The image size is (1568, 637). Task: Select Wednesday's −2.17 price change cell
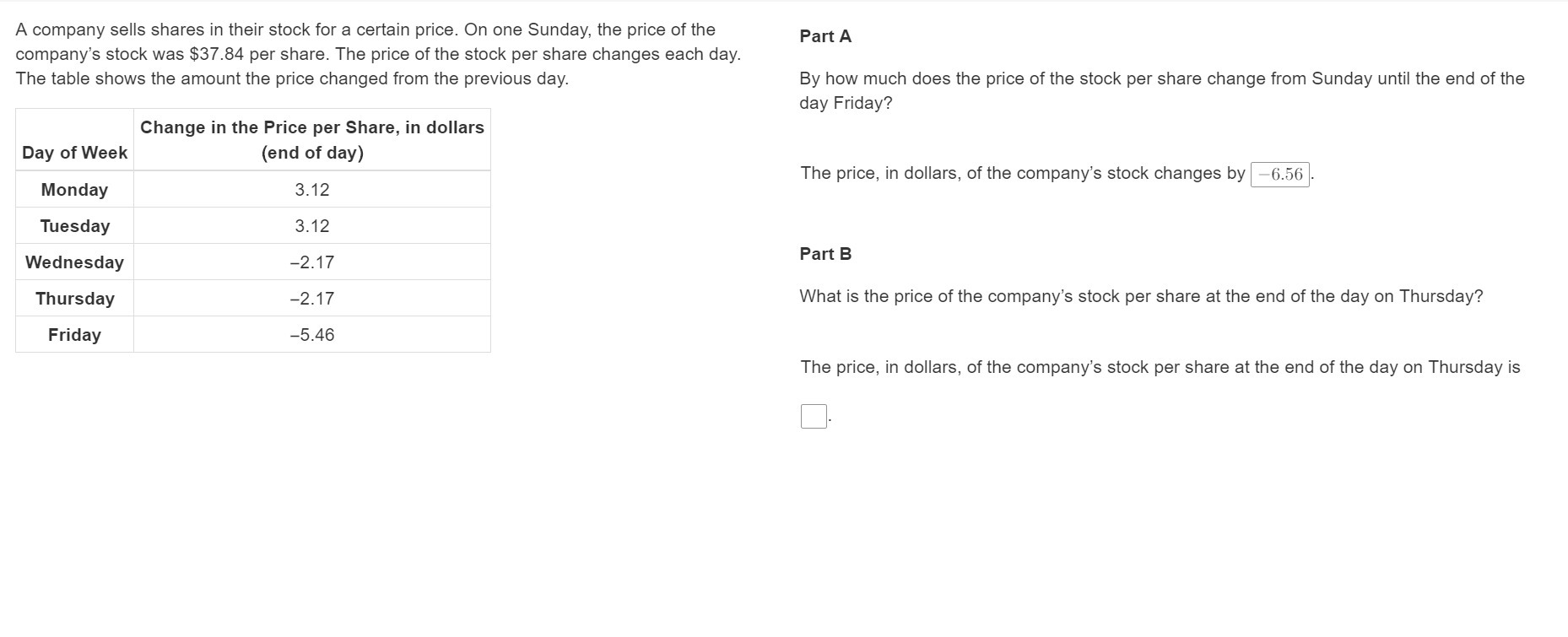click(312, 262)
